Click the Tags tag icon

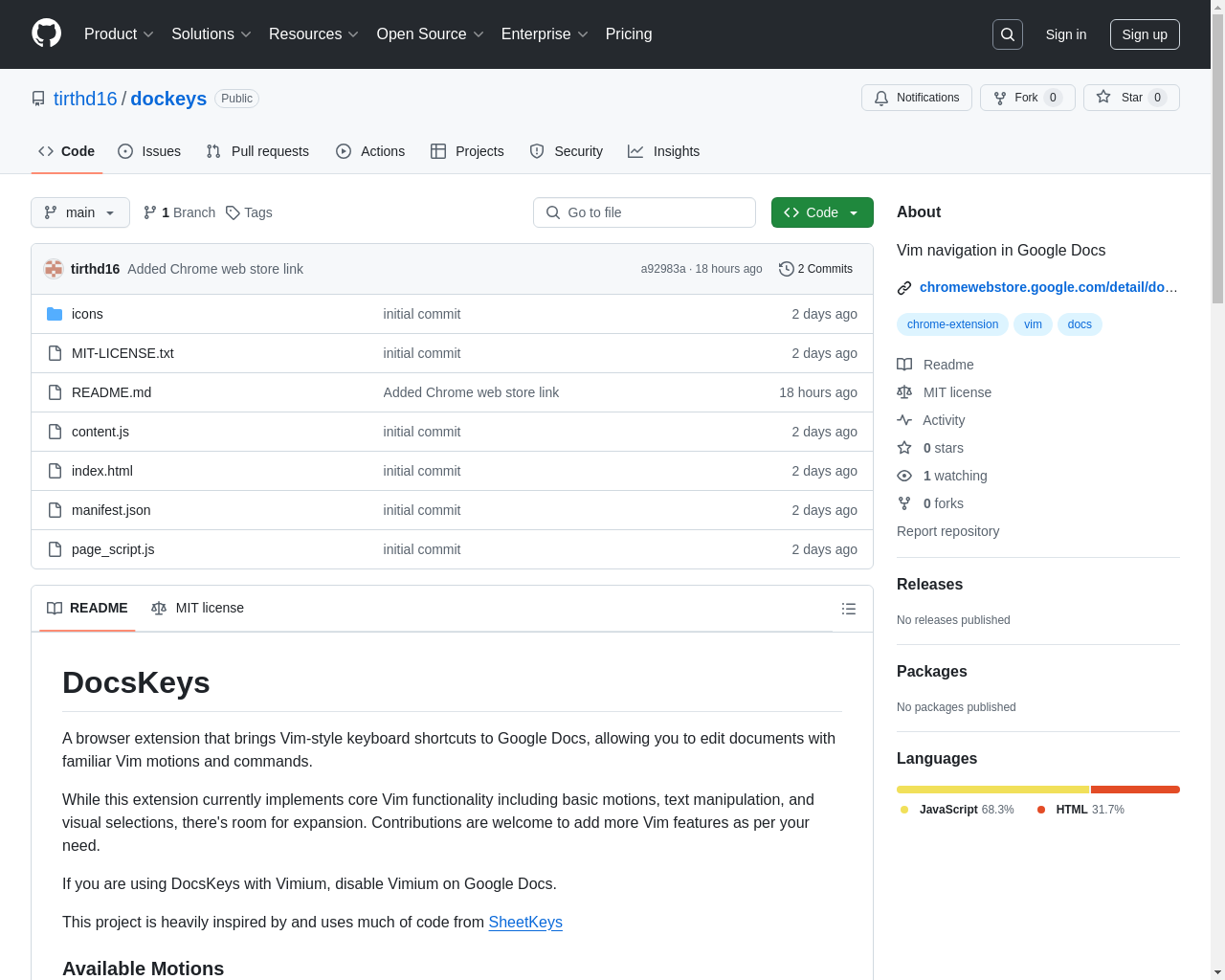(233, 212)
